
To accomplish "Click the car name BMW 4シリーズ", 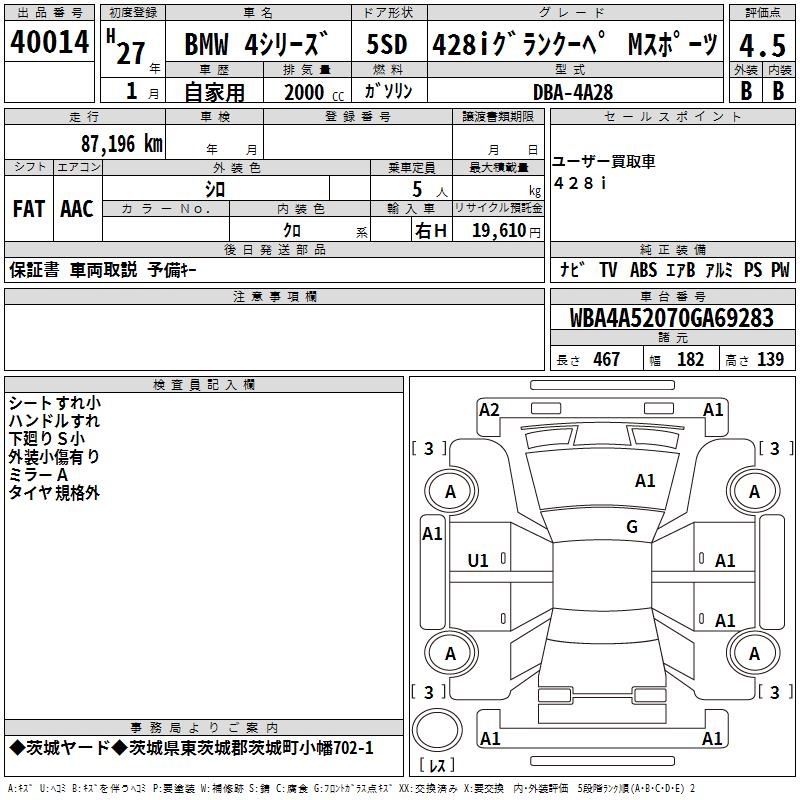I will coord(257,46).
